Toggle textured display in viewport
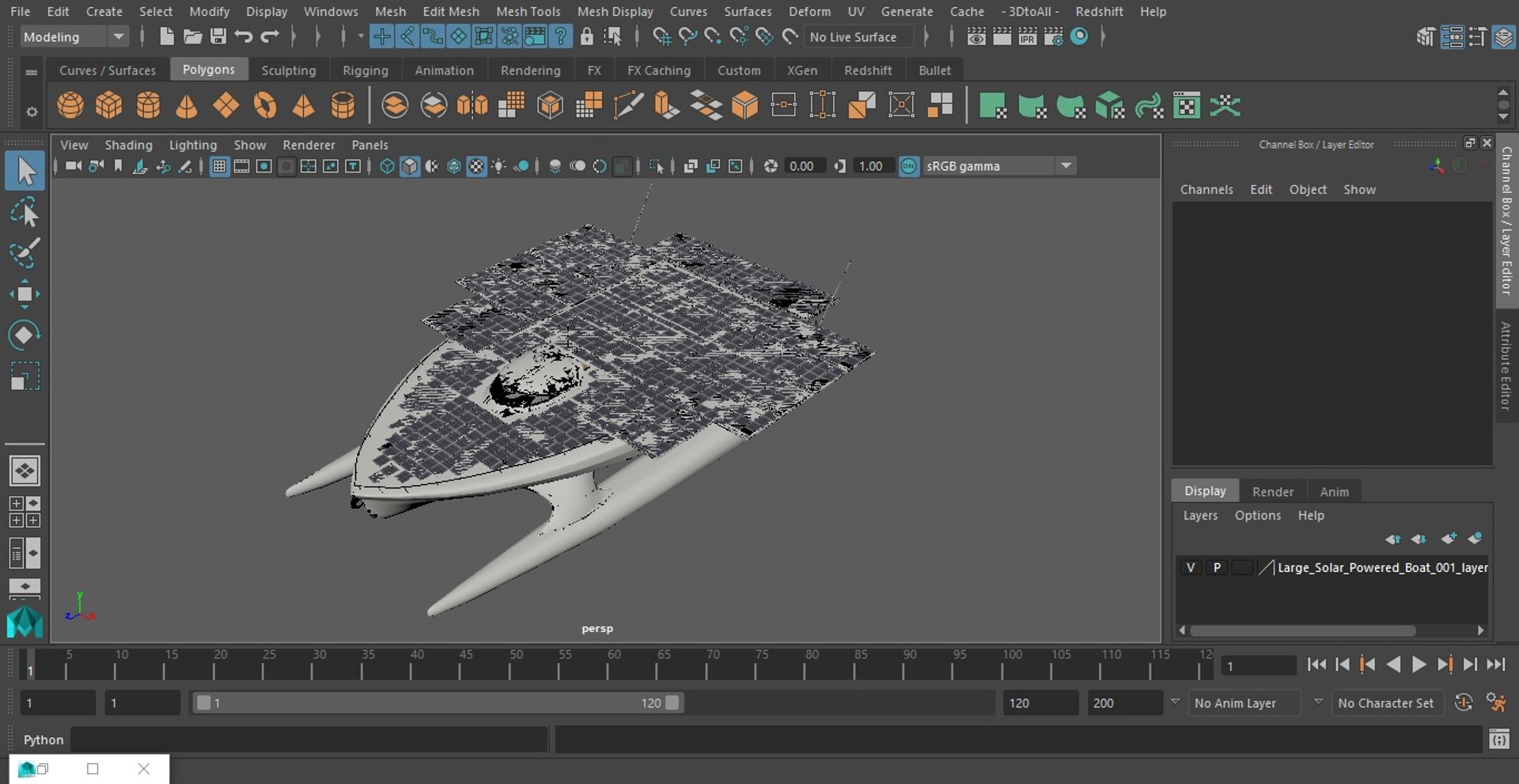 tap(476, 166)
